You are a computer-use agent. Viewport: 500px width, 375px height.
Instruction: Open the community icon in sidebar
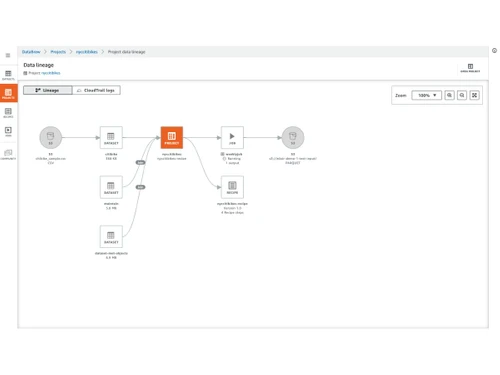click(x=8, y=154)
